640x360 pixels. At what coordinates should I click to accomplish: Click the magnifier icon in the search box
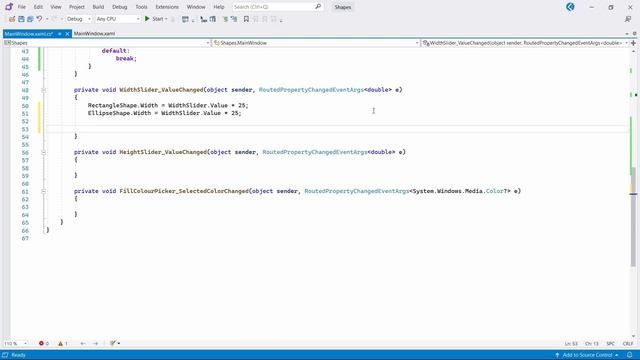pos(318,7)
